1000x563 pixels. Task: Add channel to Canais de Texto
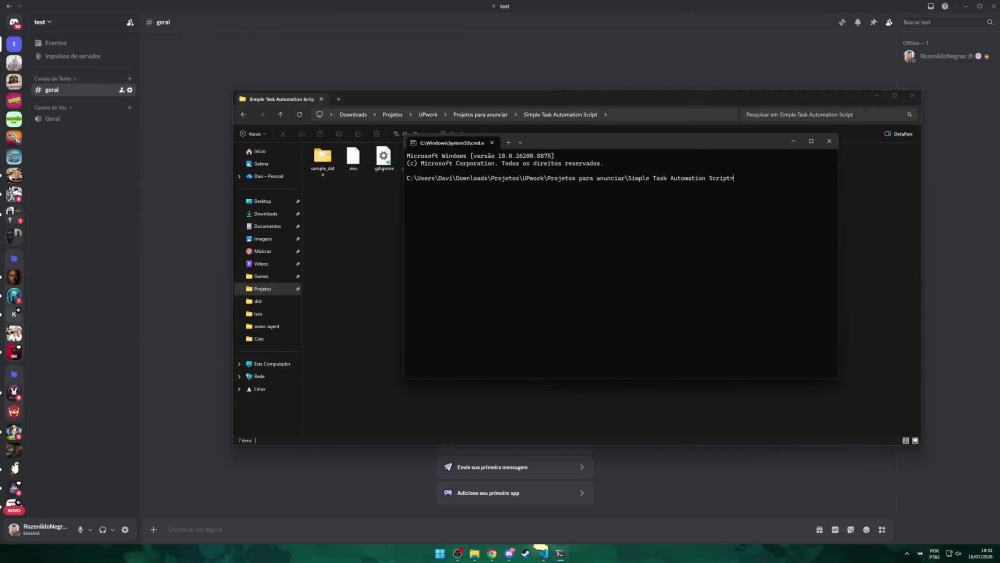[x=129, y=78]
